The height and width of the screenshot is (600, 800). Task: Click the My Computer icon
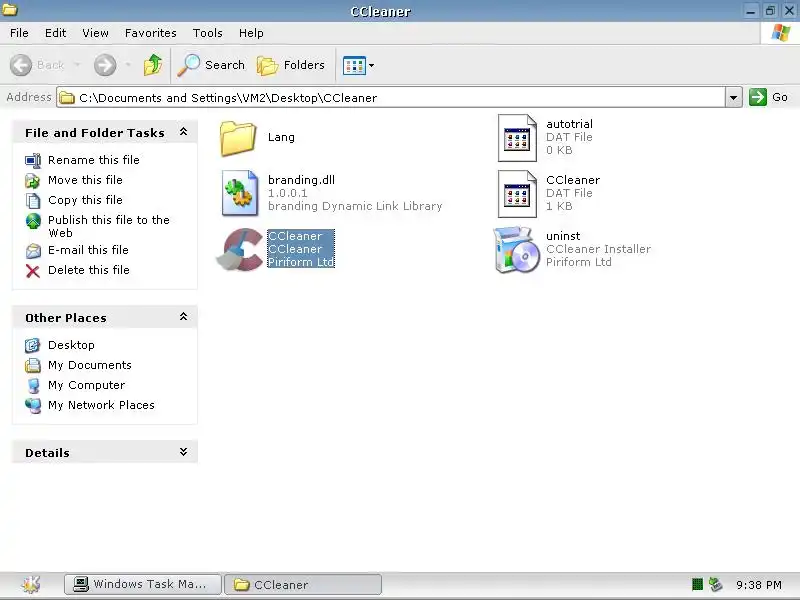(33, 385)
